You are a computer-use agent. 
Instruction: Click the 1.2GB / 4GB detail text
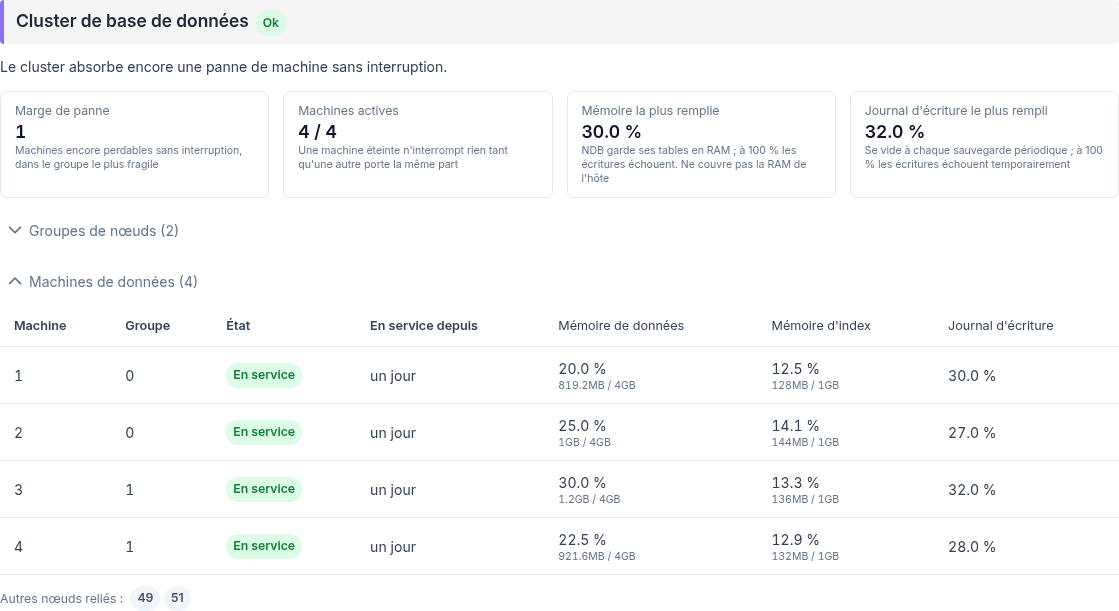tap(589, 499)
